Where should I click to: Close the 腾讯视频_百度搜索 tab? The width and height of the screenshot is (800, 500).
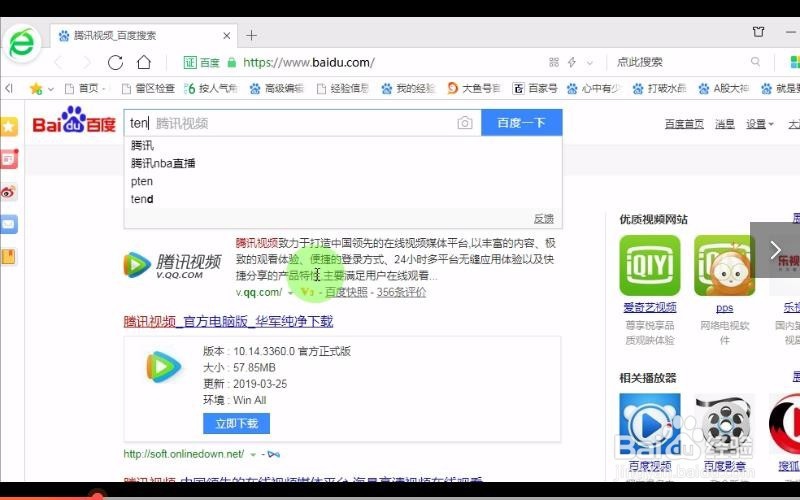point(227,36)
